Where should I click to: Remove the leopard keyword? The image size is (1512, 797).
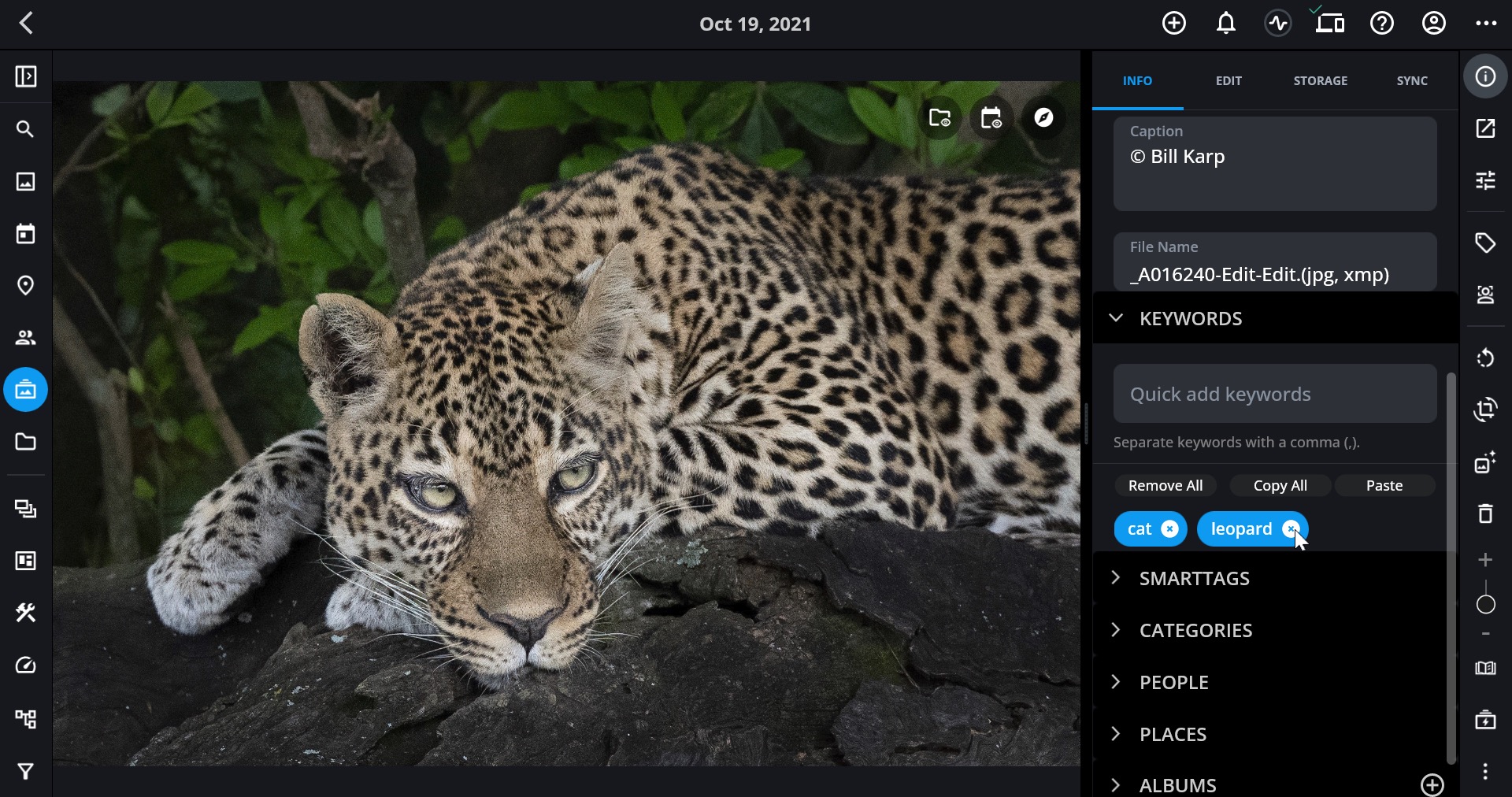click(1291, 529)
